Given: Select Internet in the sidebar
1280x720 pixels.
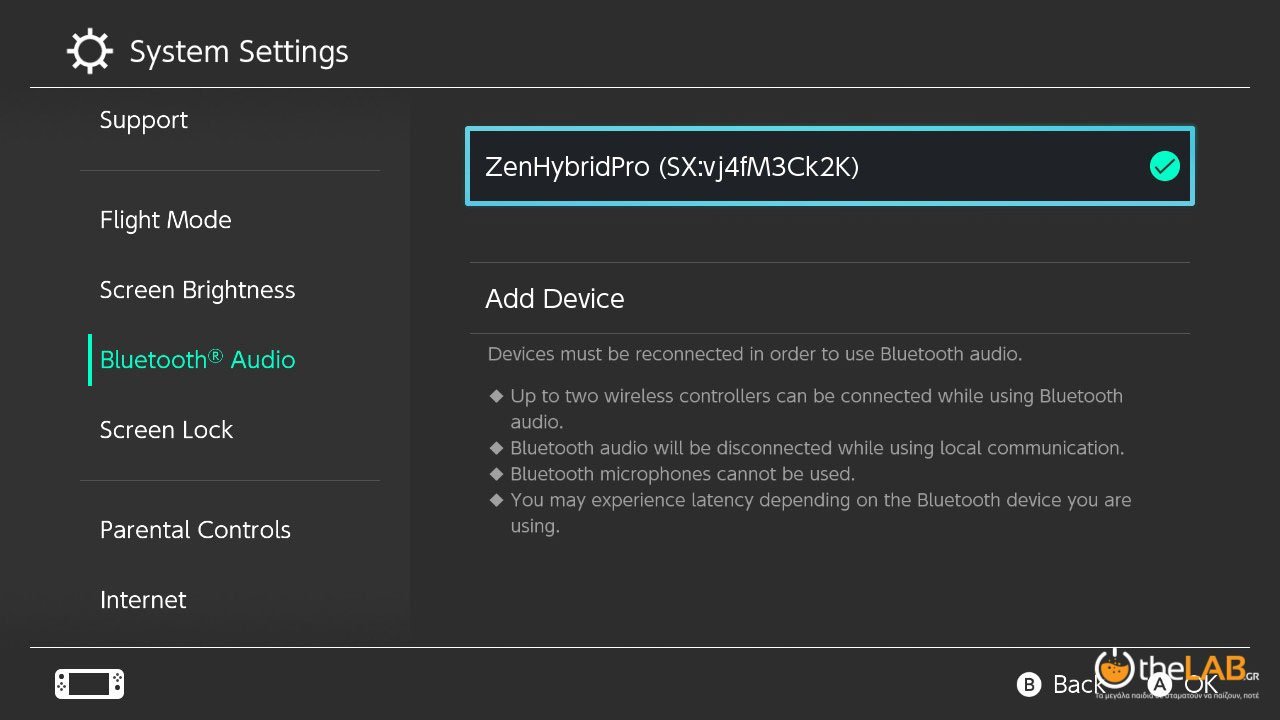Looking at the screenshot, I should 143,600.
